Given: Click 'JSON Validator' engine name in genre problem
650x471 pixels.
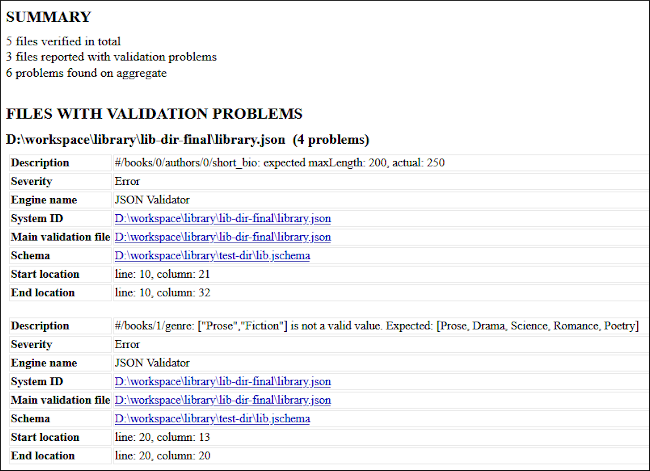Looking at the screenshot, I should pos(153,363).
